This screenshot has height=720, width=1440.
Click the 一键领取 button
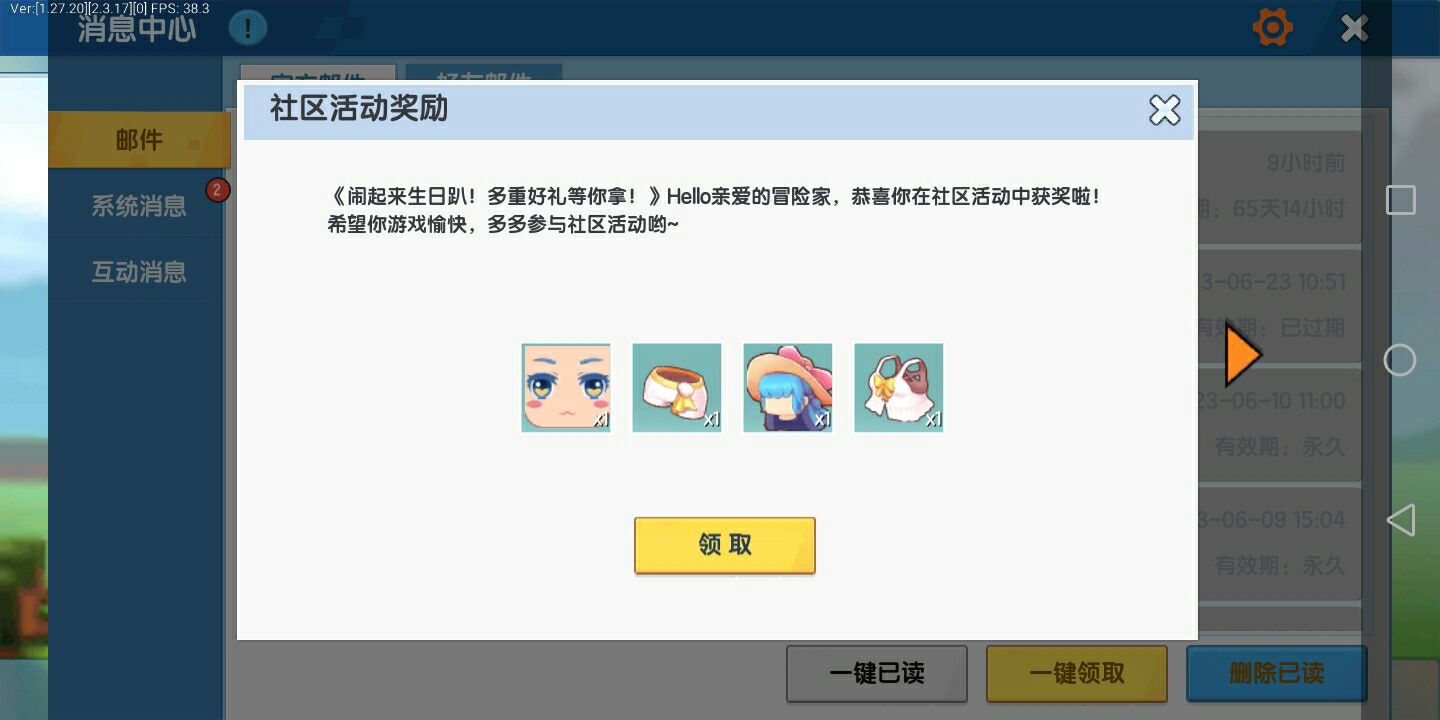[1077, 673]
